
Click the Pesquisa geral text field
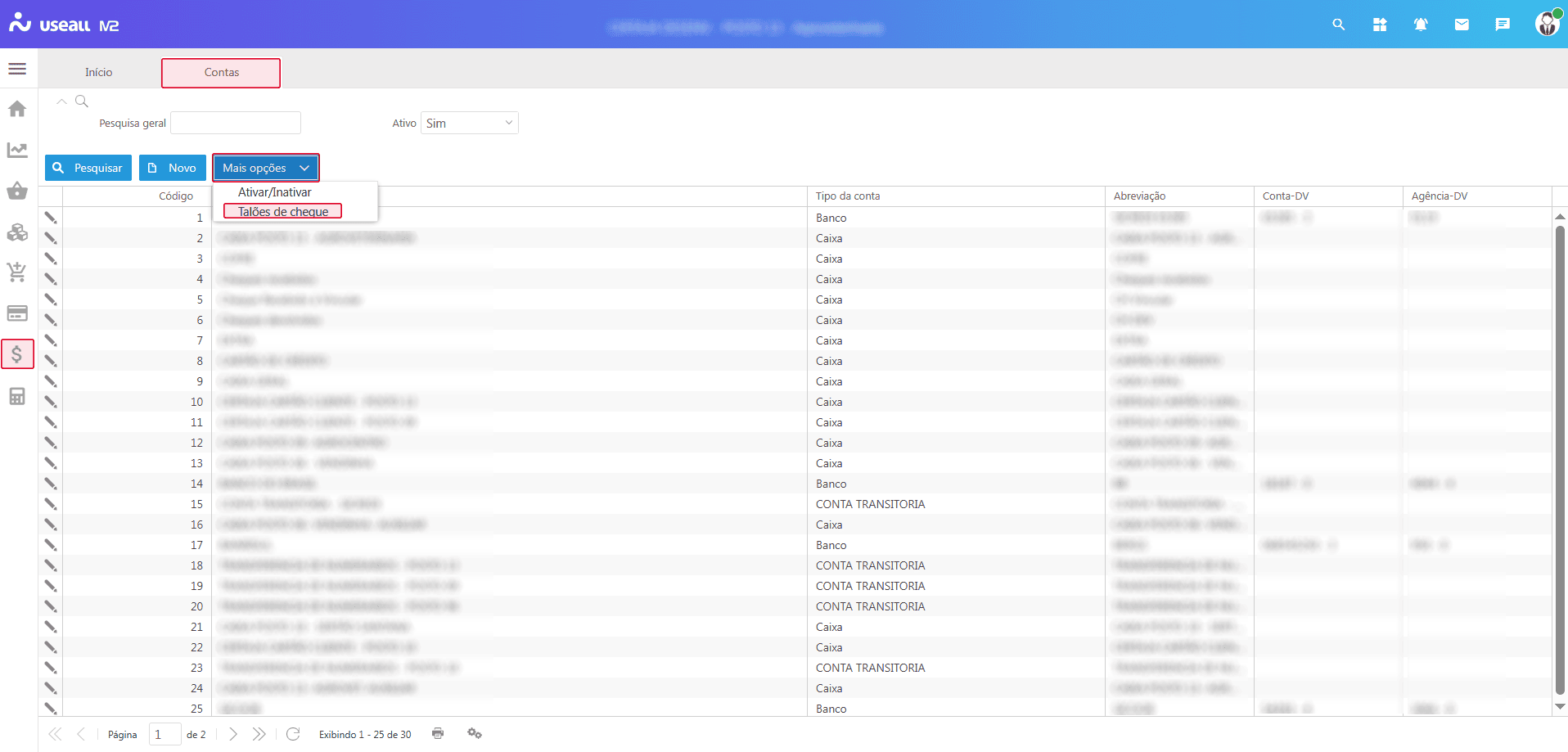click(236, 123)
